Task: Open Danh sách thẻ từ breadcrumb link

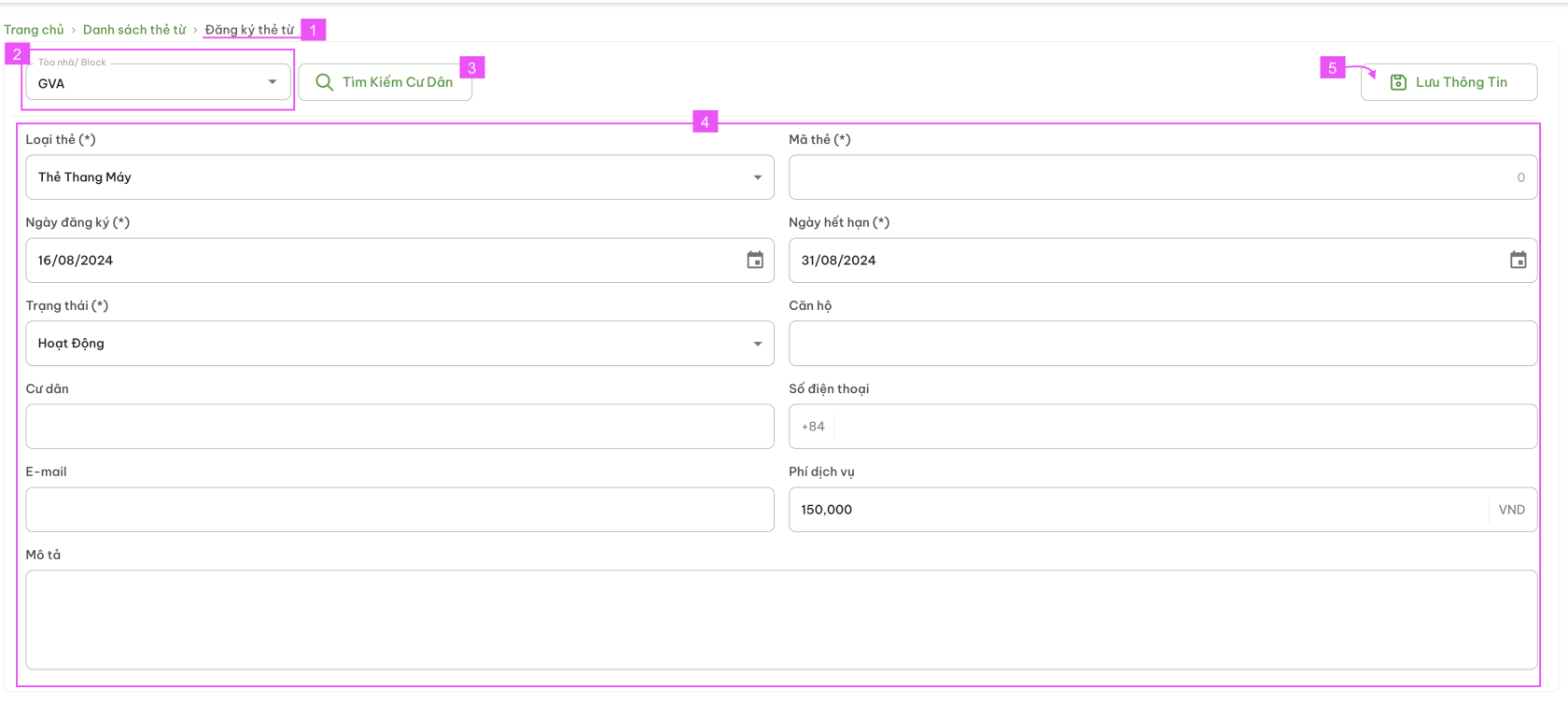Action: pyautogui.click(x=134, y=30)
